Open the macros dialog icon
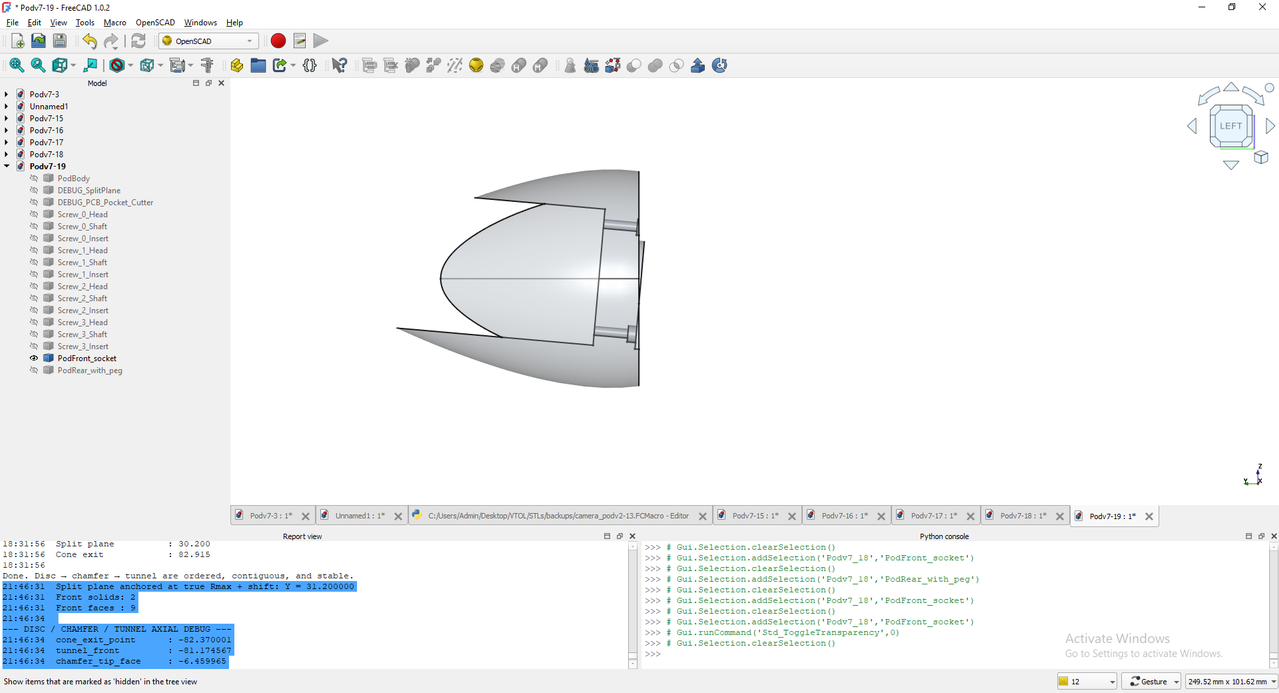The image size is (1279, 693). point(299,41)
